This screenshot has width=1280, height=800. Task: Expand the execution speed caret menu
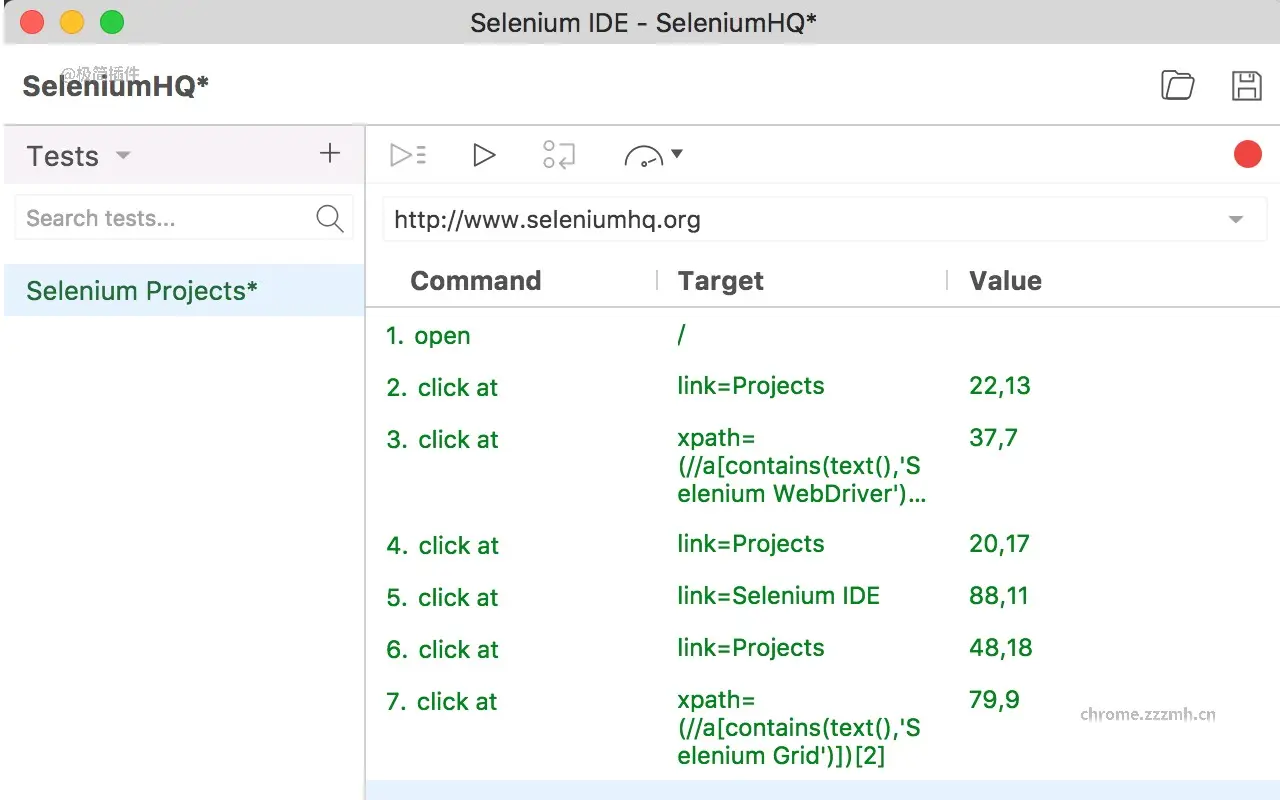pyautogui.click(x=679, y=154)
